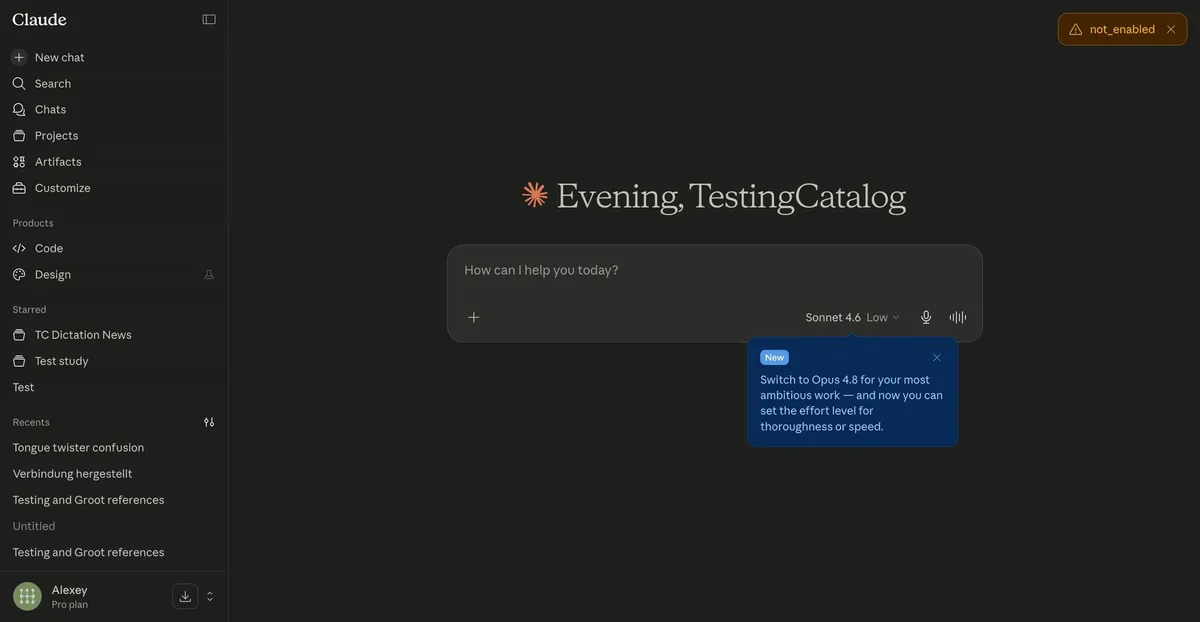Start dictation with the microphone icon
Viewport: 1200px width, 622px height.
point(926,317)
